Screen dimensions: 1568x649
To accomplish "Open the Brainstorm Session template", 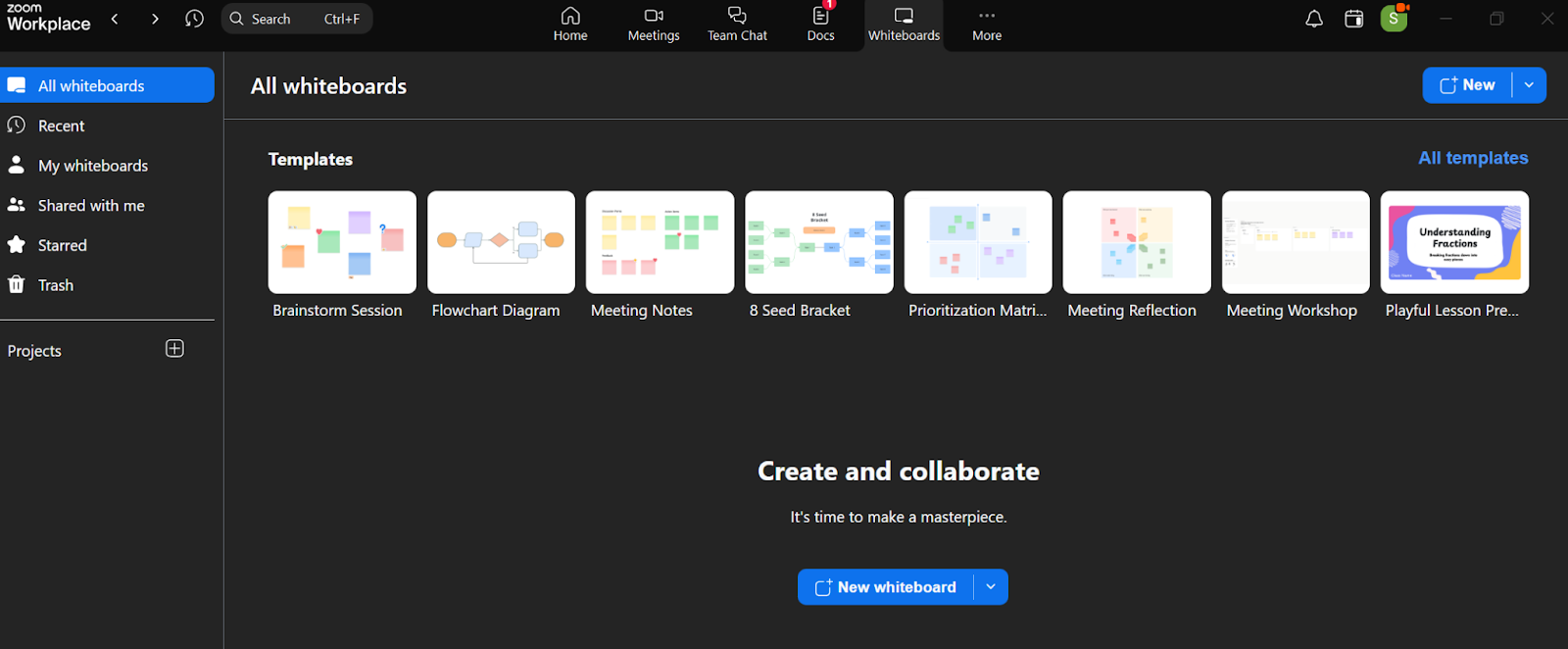I will (x=342, y=255).
